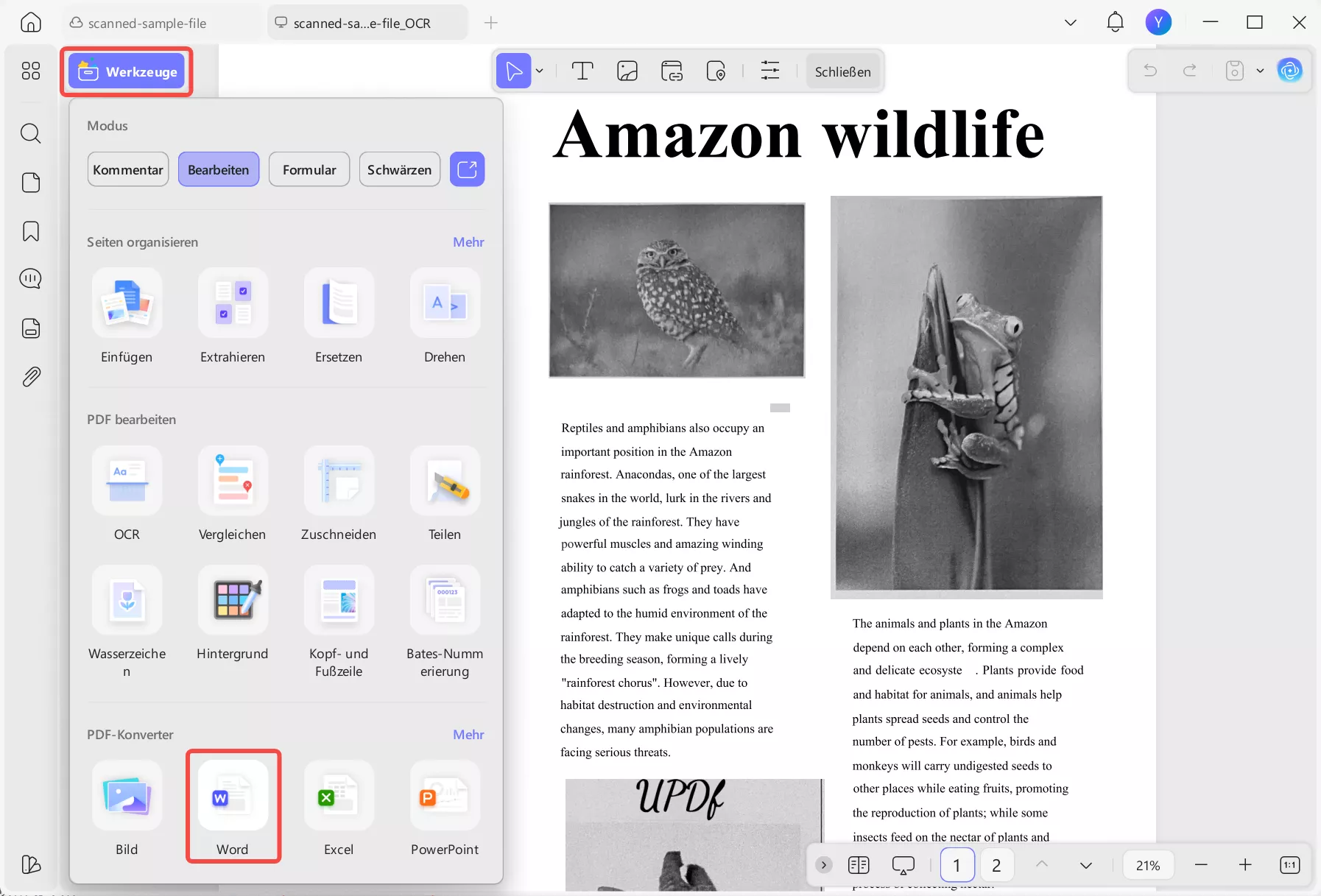
Task: Launch the OCR tool
Action: pos(127,494)
